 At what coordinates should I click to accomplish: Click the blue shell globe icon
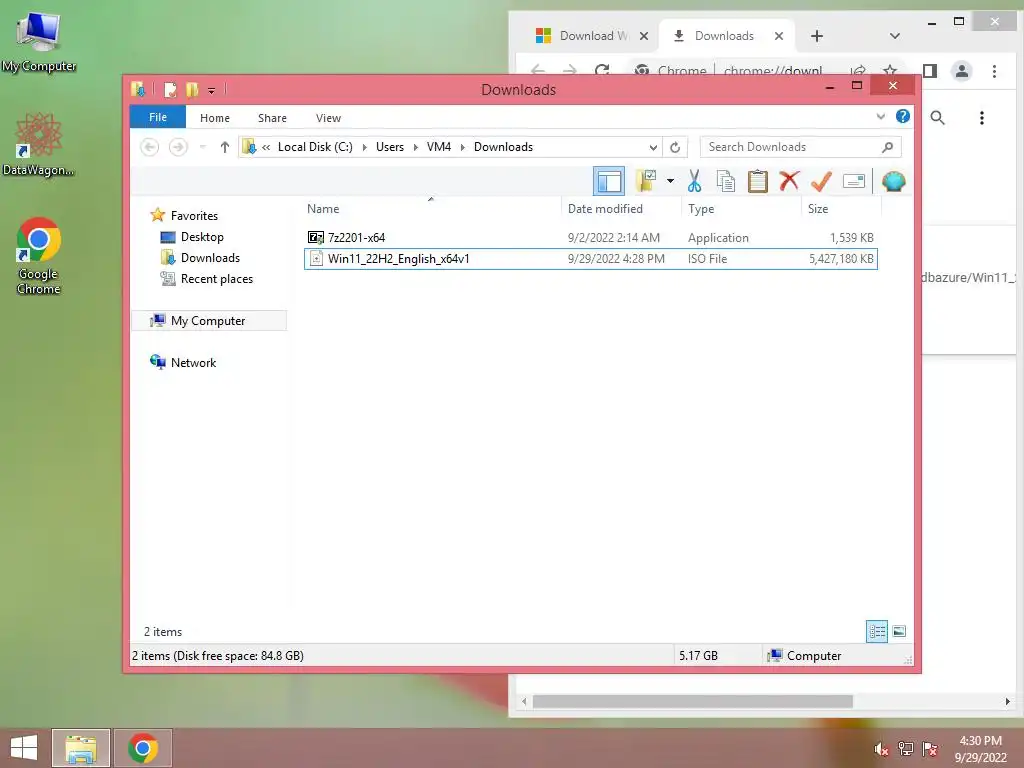(x=893, y=182)
